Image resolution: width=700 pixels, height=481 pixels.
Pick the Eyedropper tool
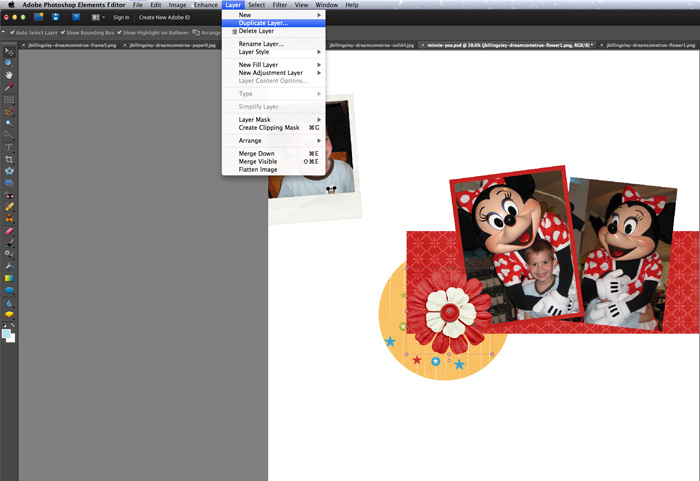click(9, 87)
